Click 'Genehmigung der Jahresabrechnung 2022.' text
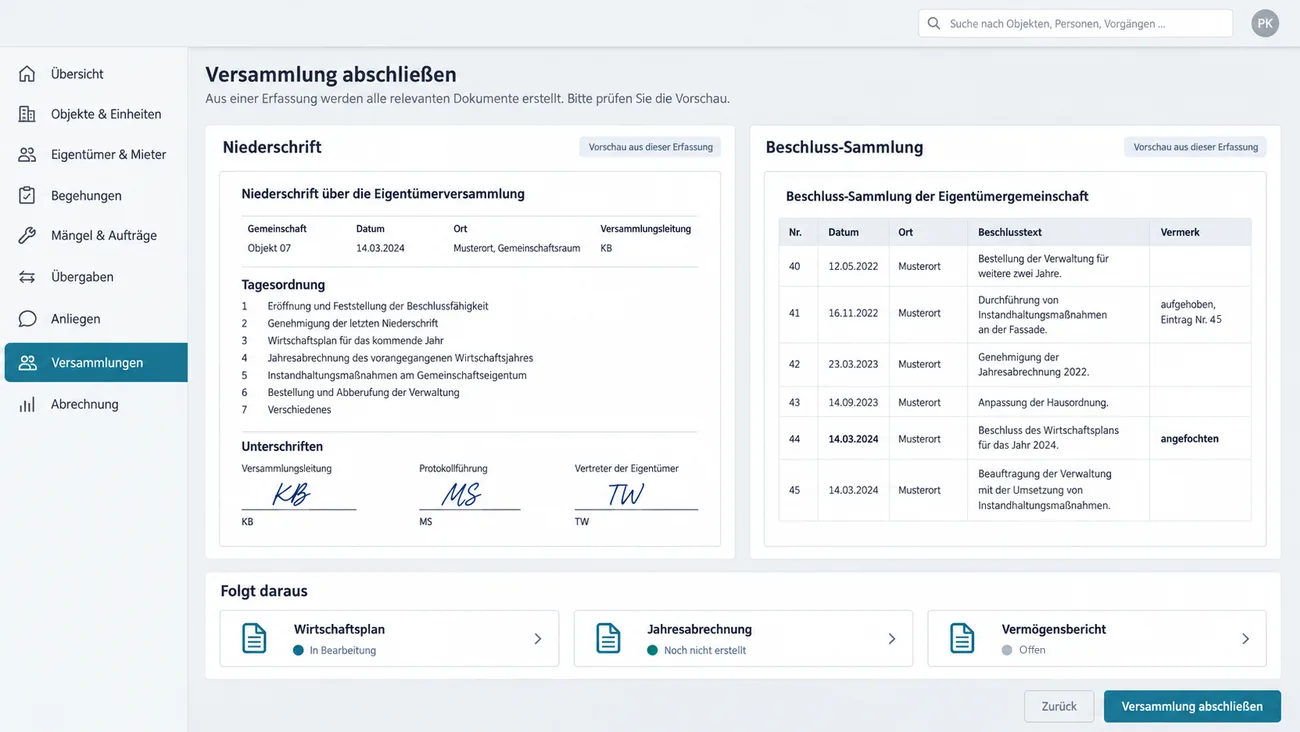 point(1034,364)
